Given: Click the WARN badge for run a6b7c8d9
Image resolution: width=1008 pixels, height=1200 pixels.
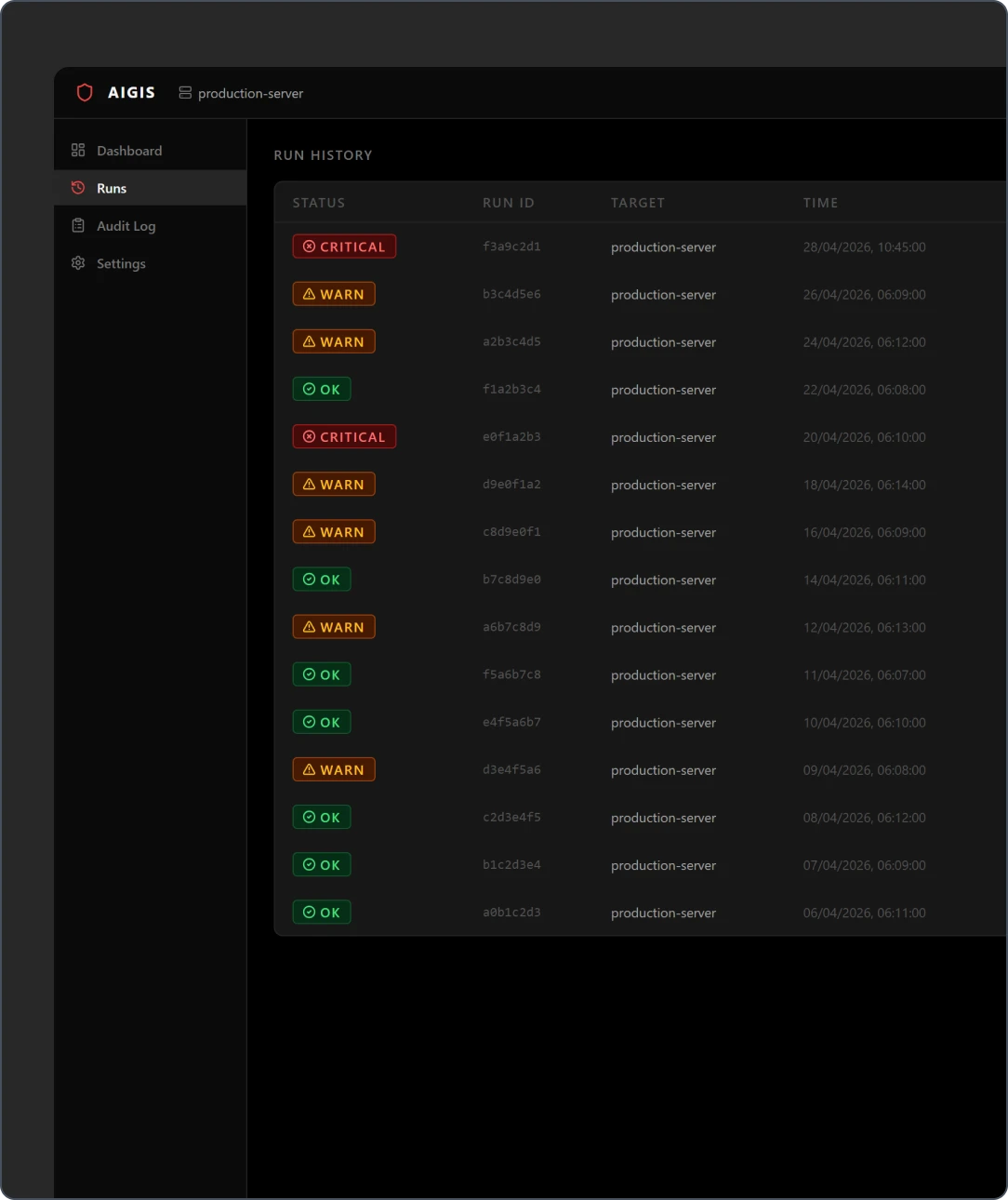Looking at the screenshot, I should 334,626.
